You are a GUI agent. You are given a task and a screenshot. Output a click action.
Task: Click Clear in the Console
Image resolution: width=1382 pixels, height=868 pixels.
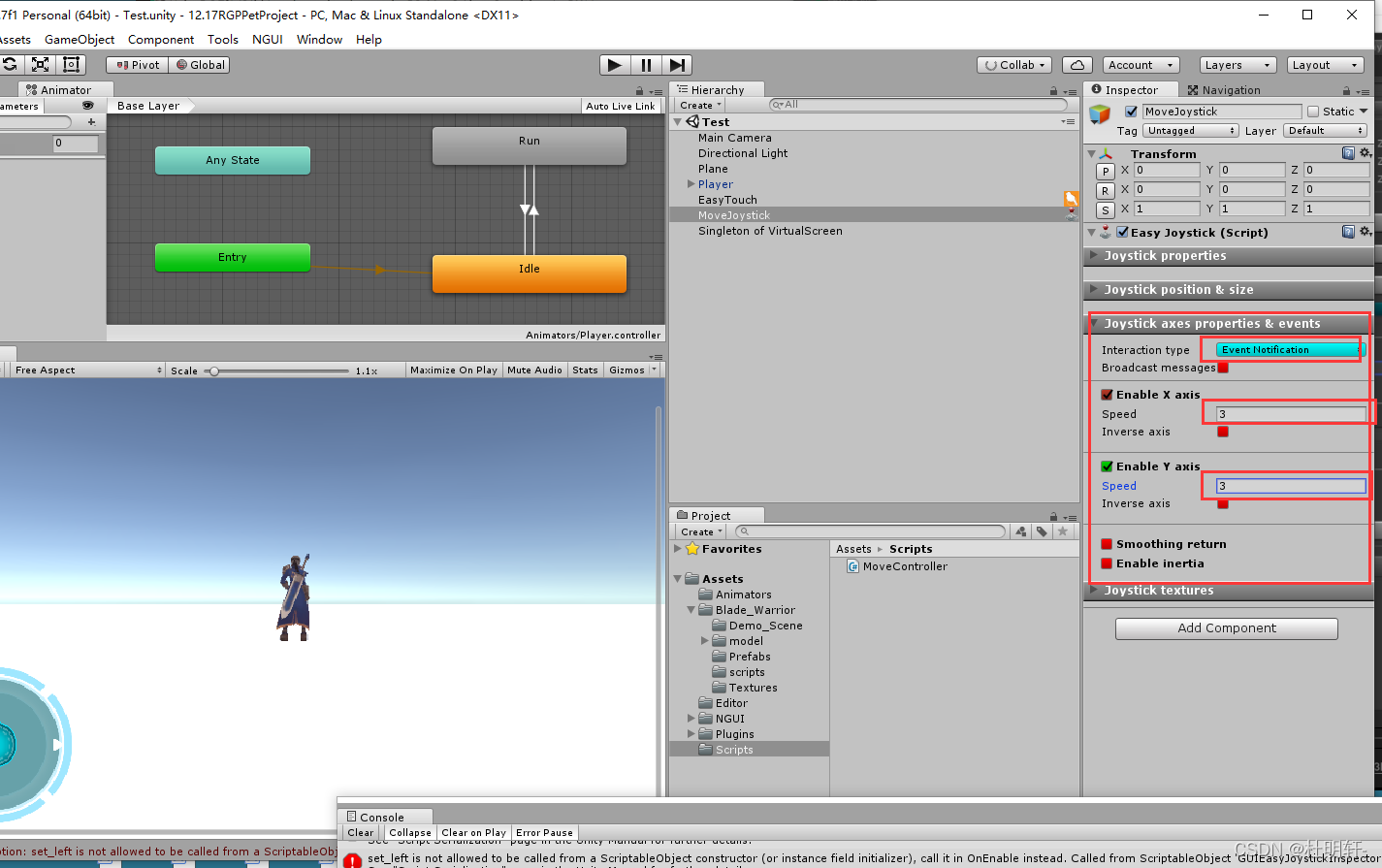tap(361, 832)
